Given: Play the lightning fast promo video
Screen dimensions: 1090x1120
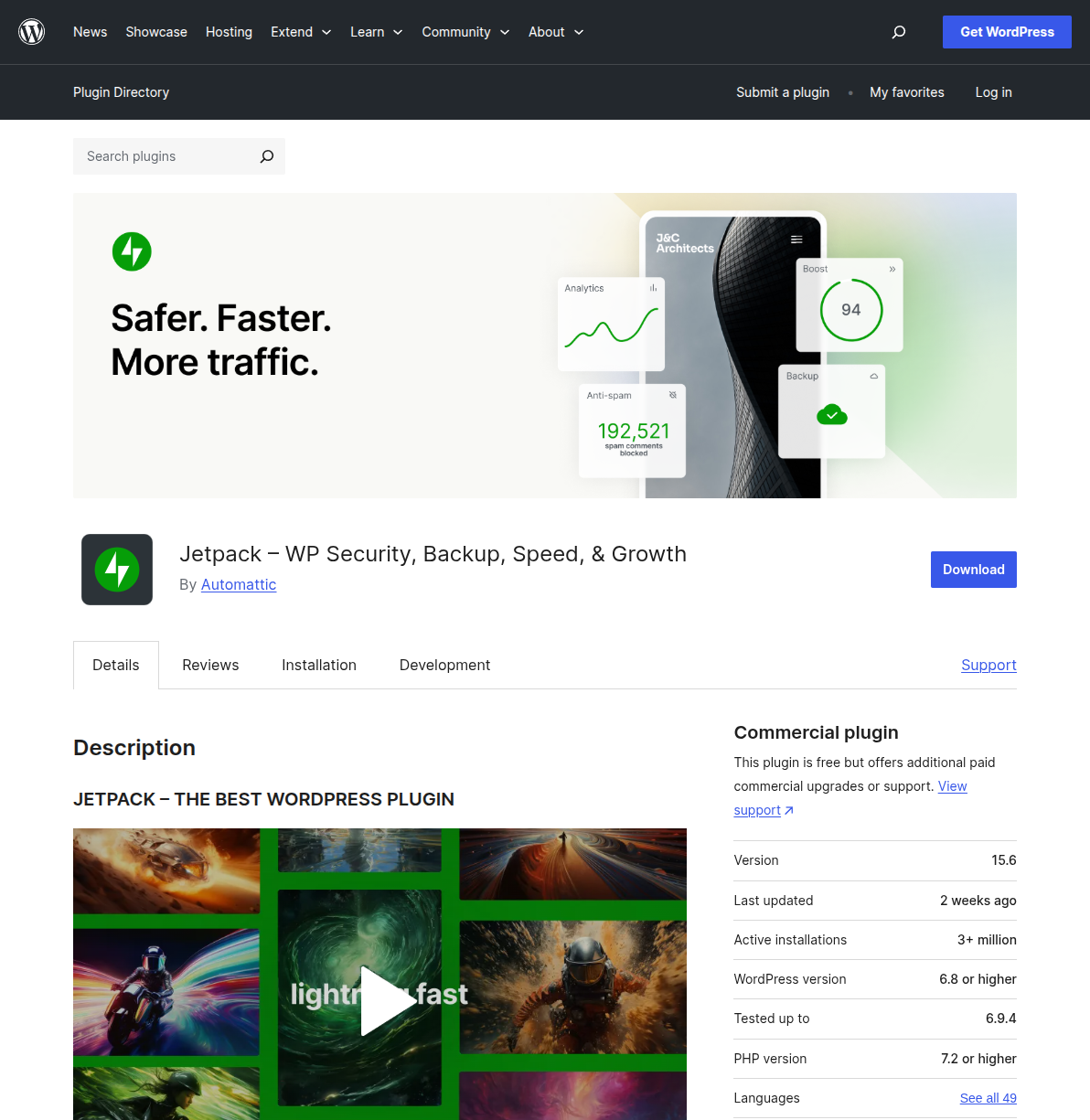Looking at the screenshot, I should [385, 1002].
